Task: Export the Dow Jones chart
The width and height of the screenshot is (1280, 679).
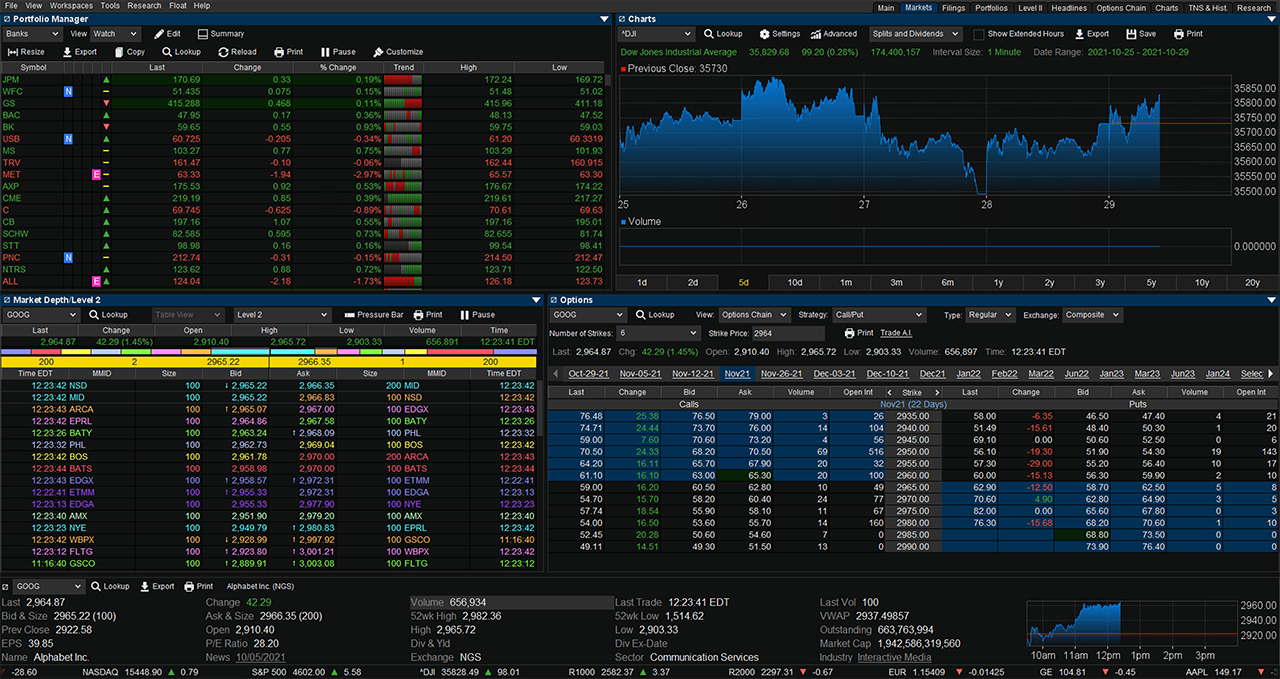Action: [1091, 34]
